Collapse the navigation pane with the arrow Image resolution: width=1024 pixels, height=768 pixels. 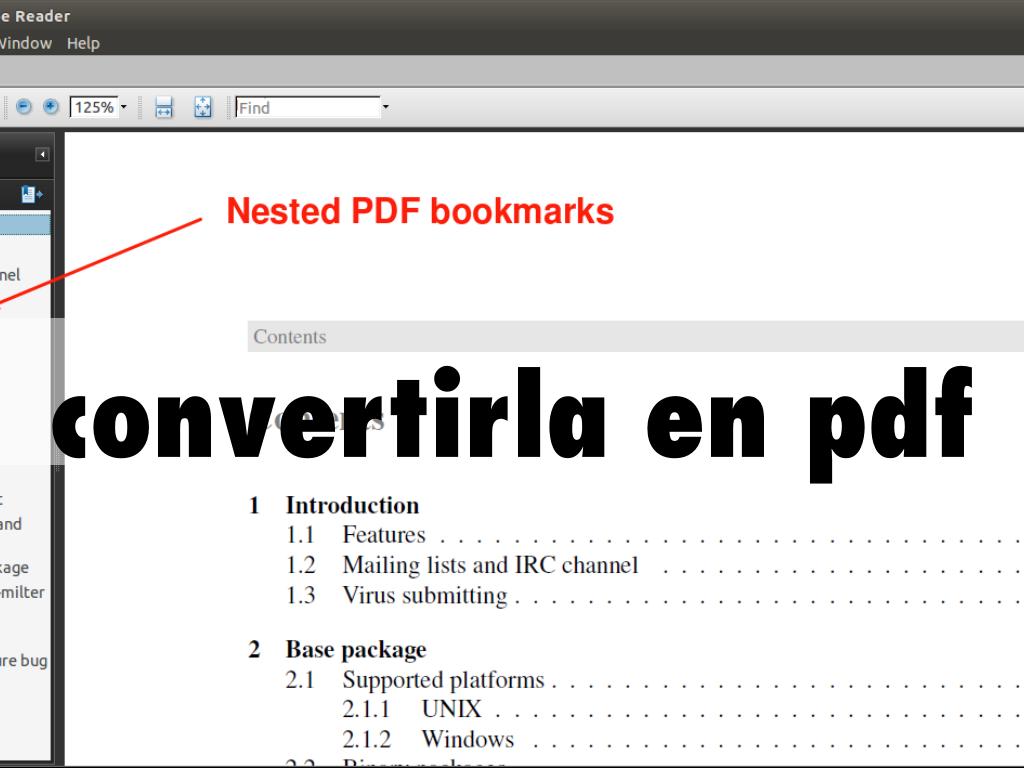click(42, 154)
